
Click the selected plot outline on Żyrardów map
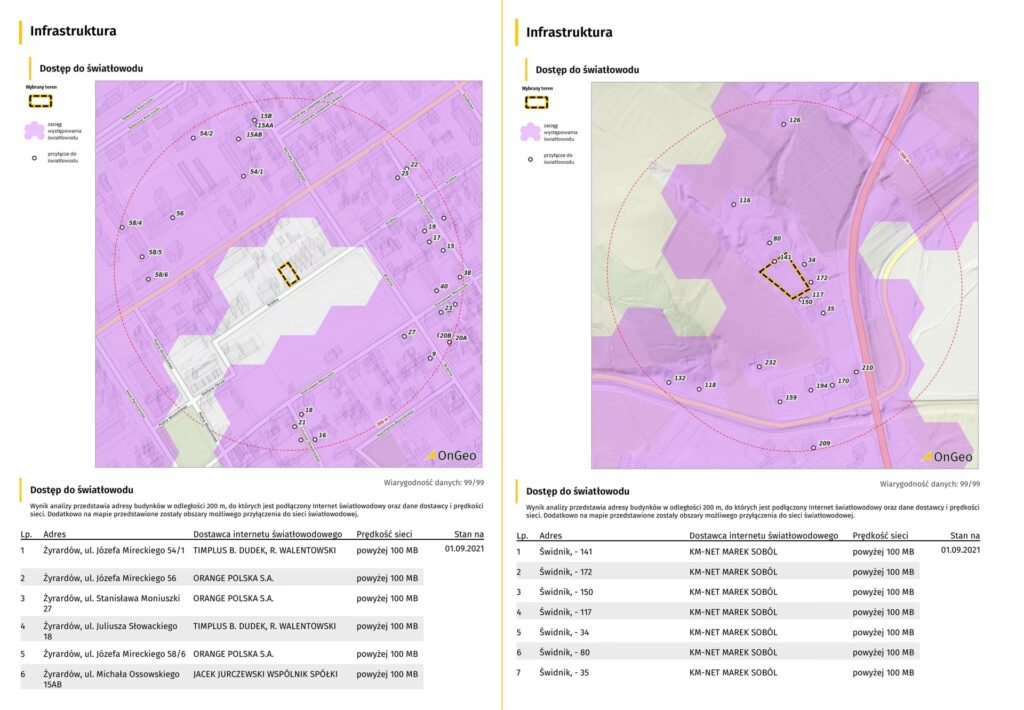coord(287,273)
